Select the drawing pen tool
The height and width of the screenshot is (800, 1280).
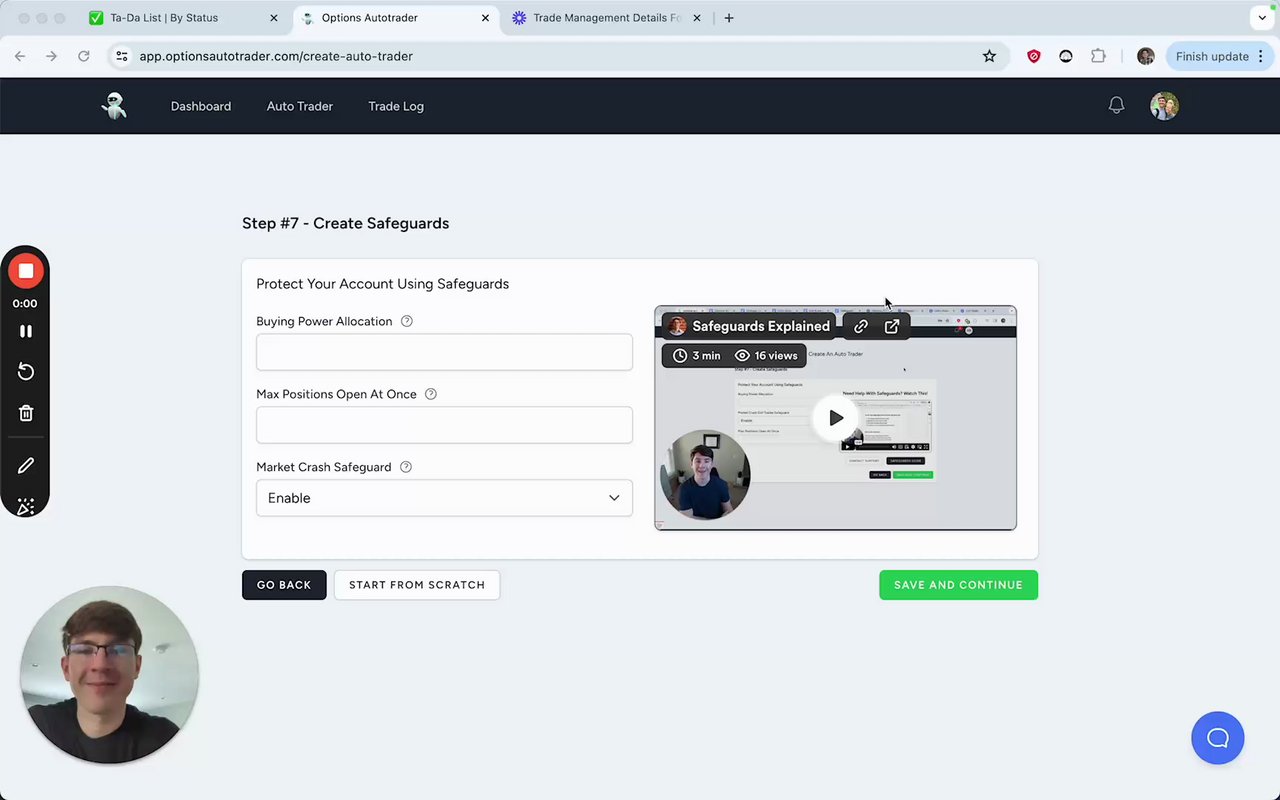coord(26,465)
